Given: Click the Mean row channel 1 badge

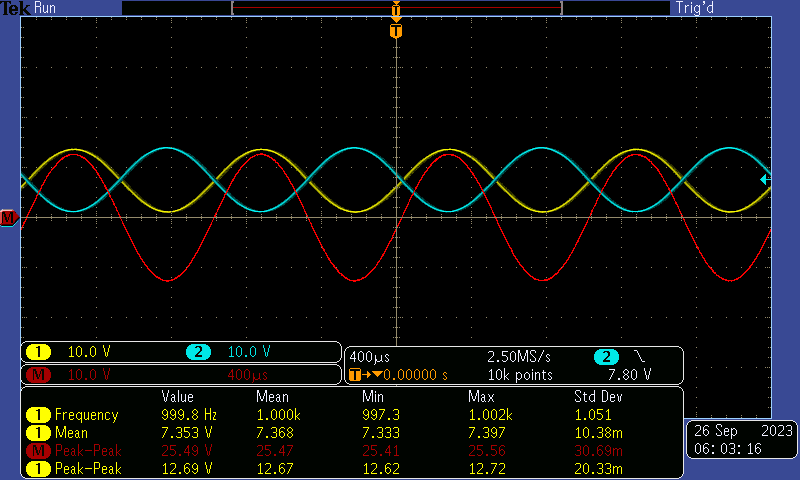Looking at the screenshot, I should pyautogui.click(x=38, y=433).
